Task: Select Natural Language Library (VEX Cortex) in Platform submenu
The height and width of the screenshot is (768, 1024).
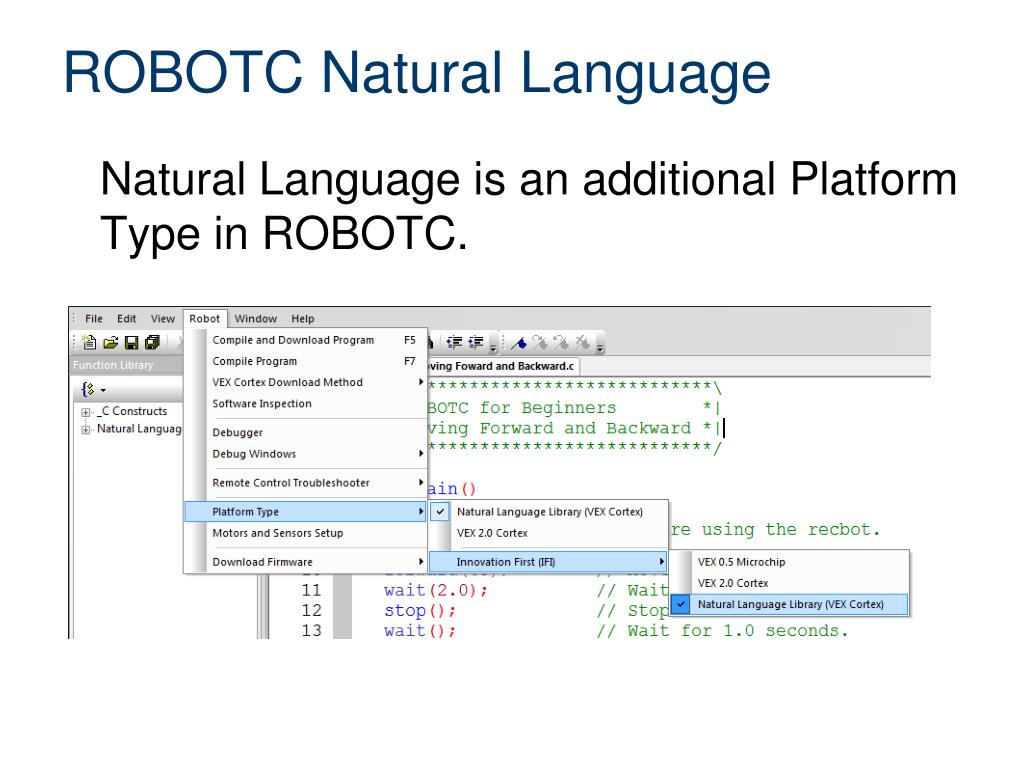Action: pyautogui.click(x=549, y=512)
